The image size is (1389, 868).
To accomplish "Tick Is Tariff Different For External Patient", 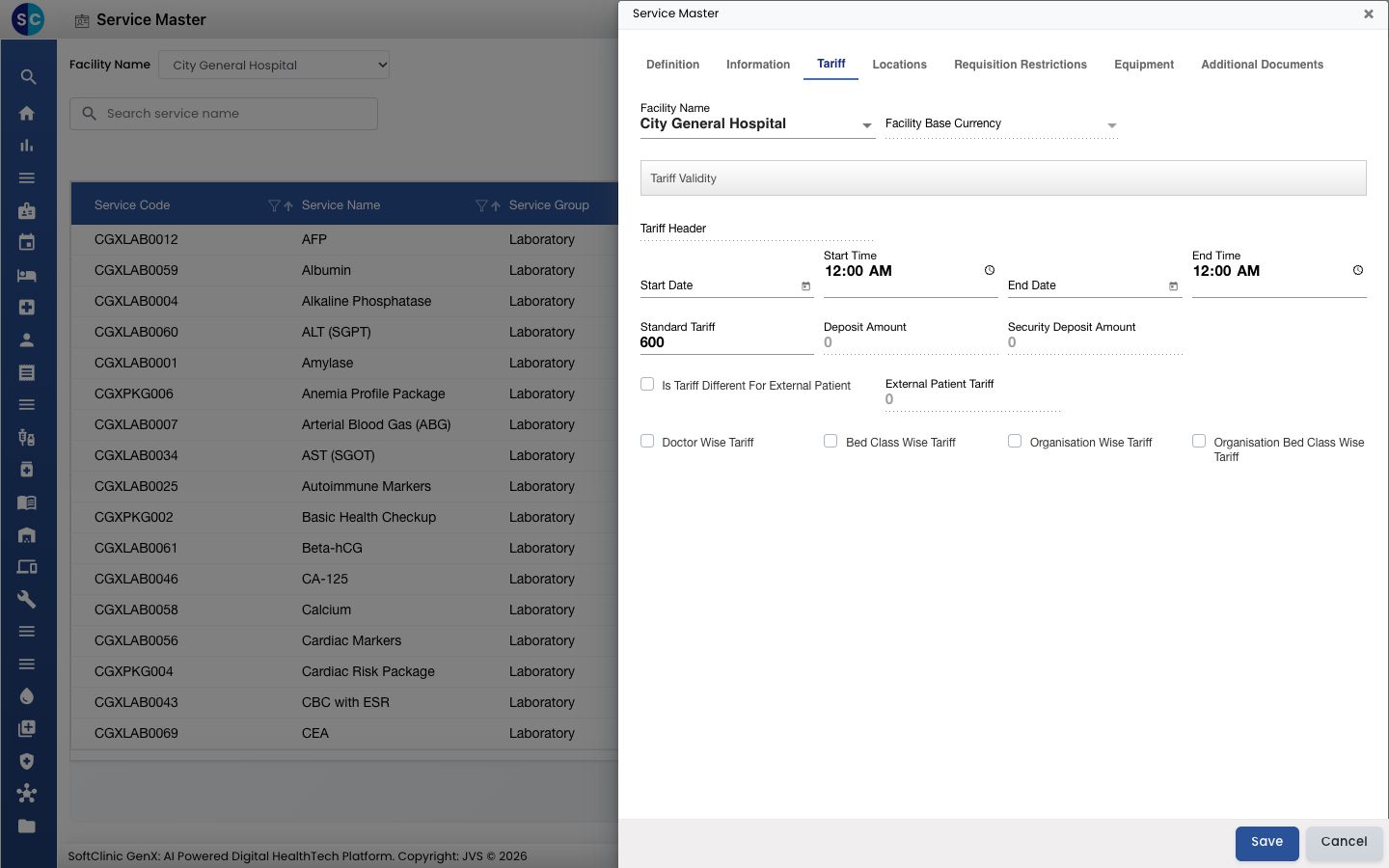I will [647, 384].
